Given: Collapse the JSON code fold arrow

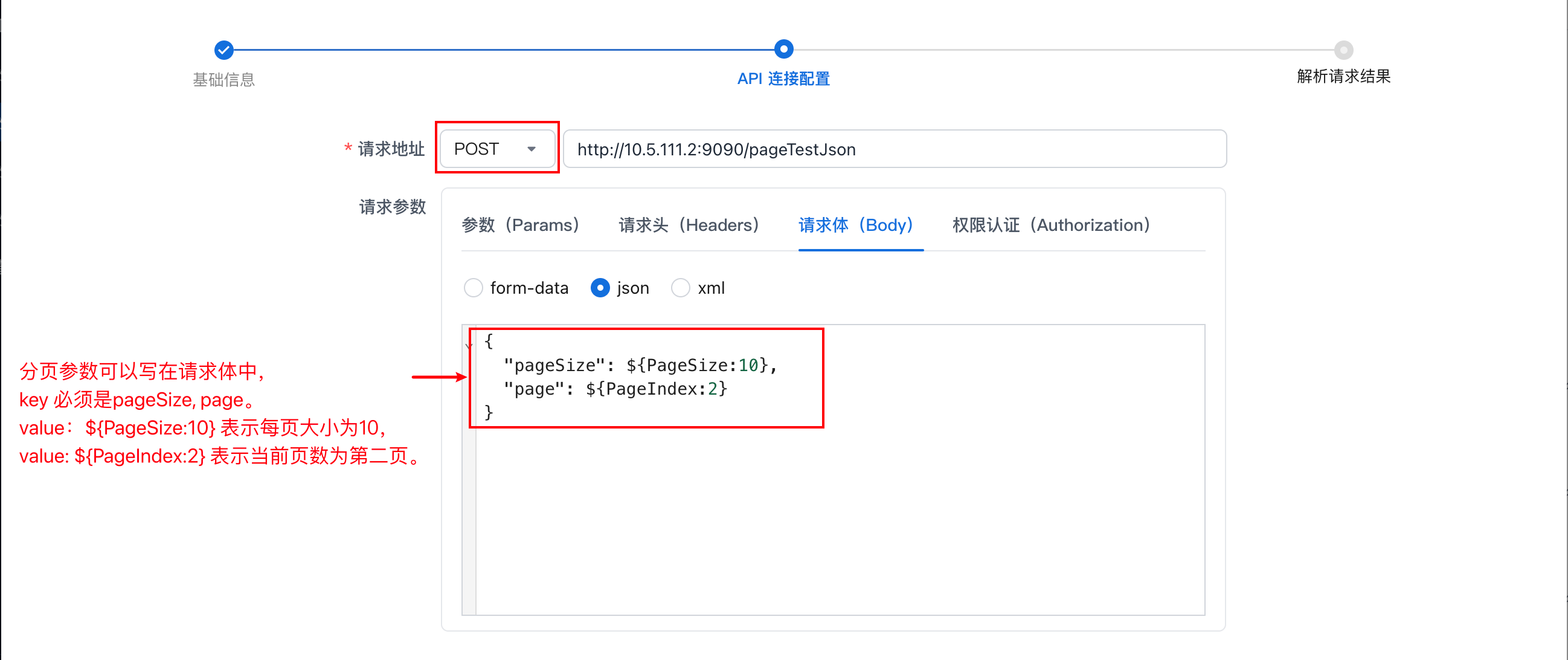Looking at the screenshot, I should (468, 346).
